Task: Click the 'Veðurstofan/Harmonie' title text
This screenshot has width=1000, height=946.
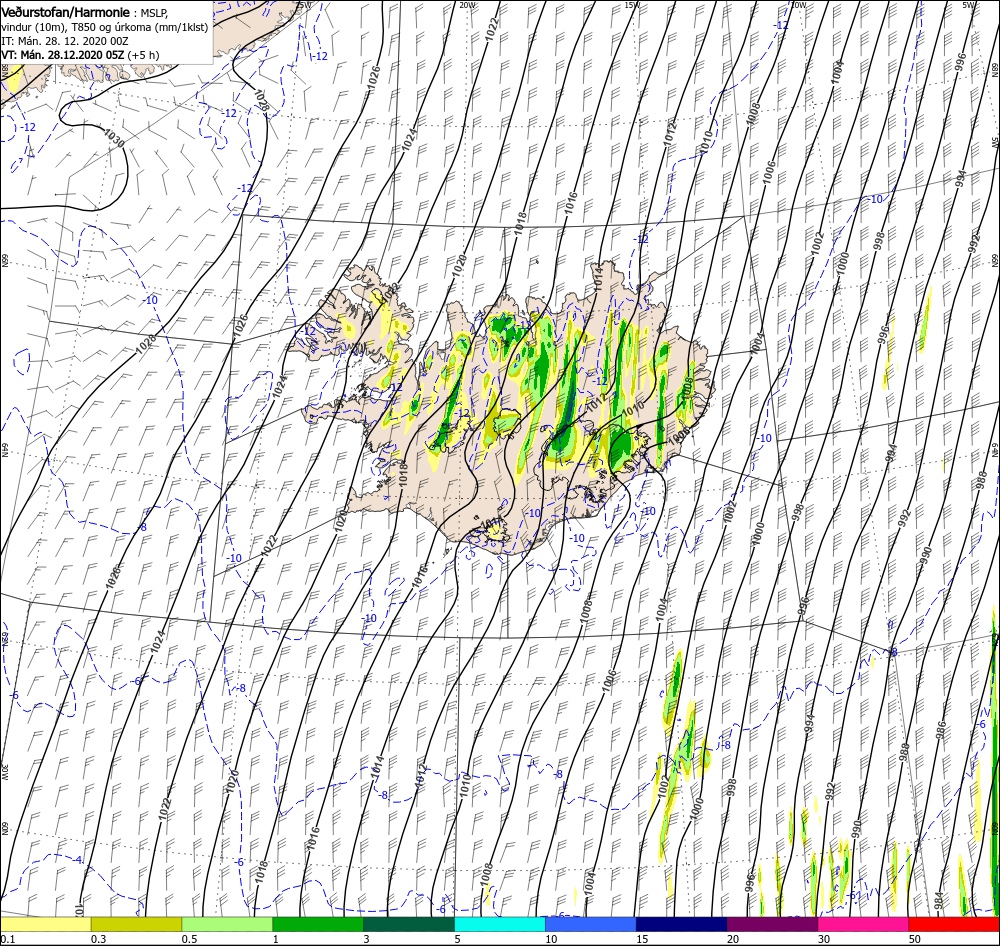Action: pos(66,12)
